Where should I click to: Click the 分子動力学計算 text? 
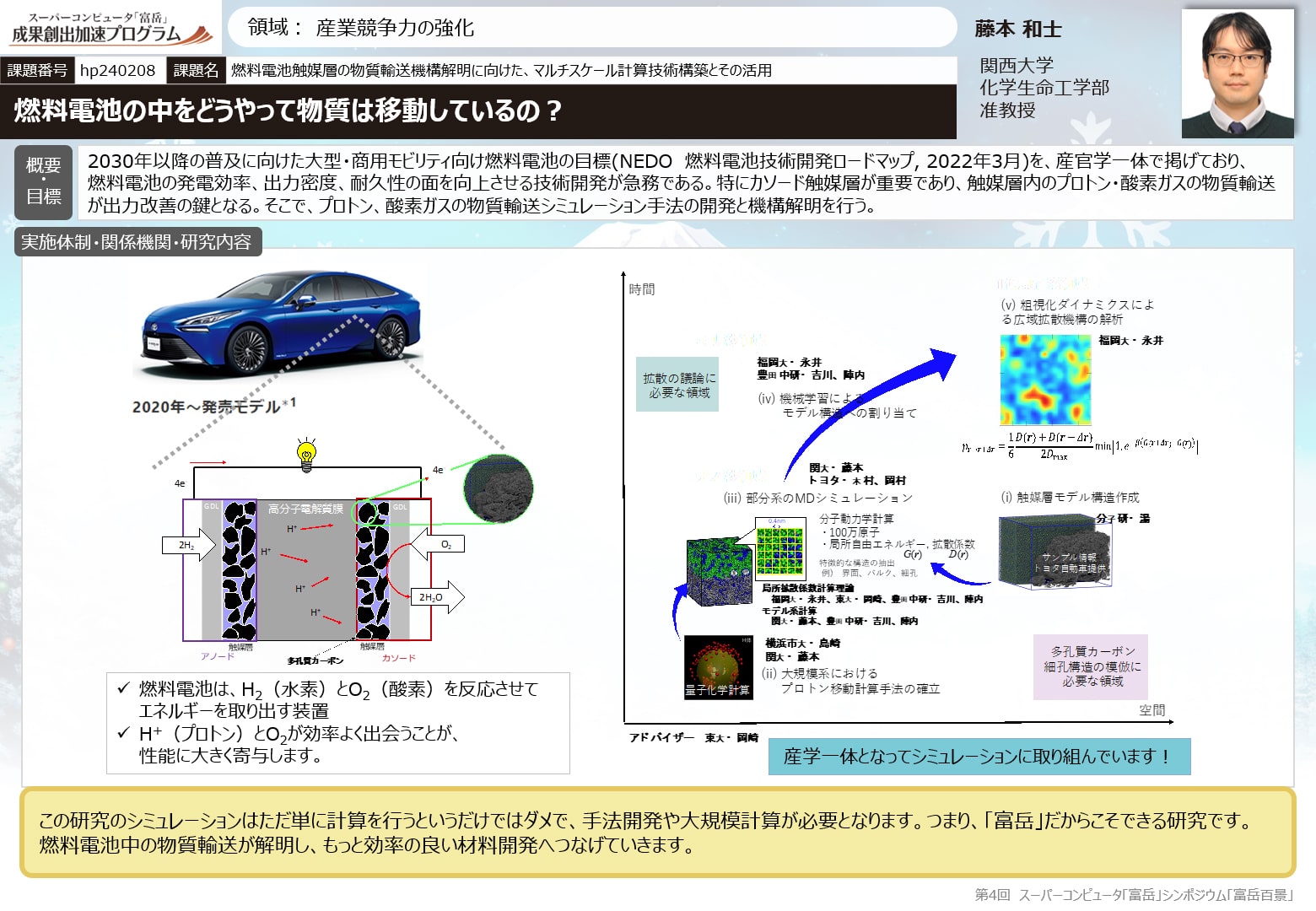pyautogui.click(x=856, y=519)
